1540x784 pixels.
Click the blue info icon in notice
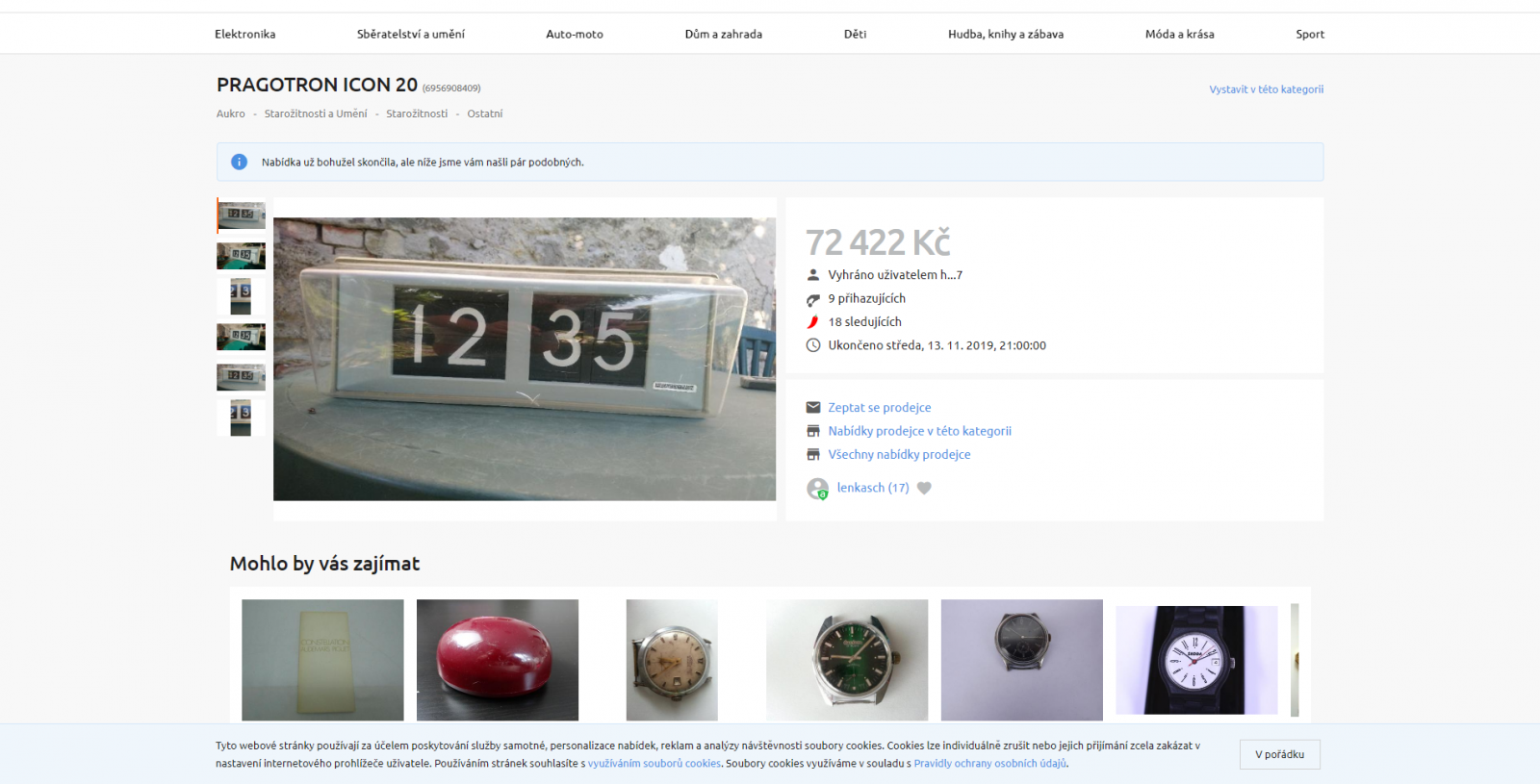click(239, 162)
